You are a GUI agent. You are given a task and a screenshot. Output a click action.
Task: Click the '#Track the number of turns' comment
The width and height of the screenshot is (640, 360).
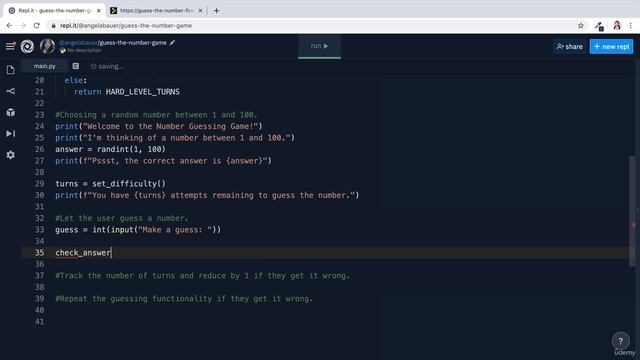point(202,276)
